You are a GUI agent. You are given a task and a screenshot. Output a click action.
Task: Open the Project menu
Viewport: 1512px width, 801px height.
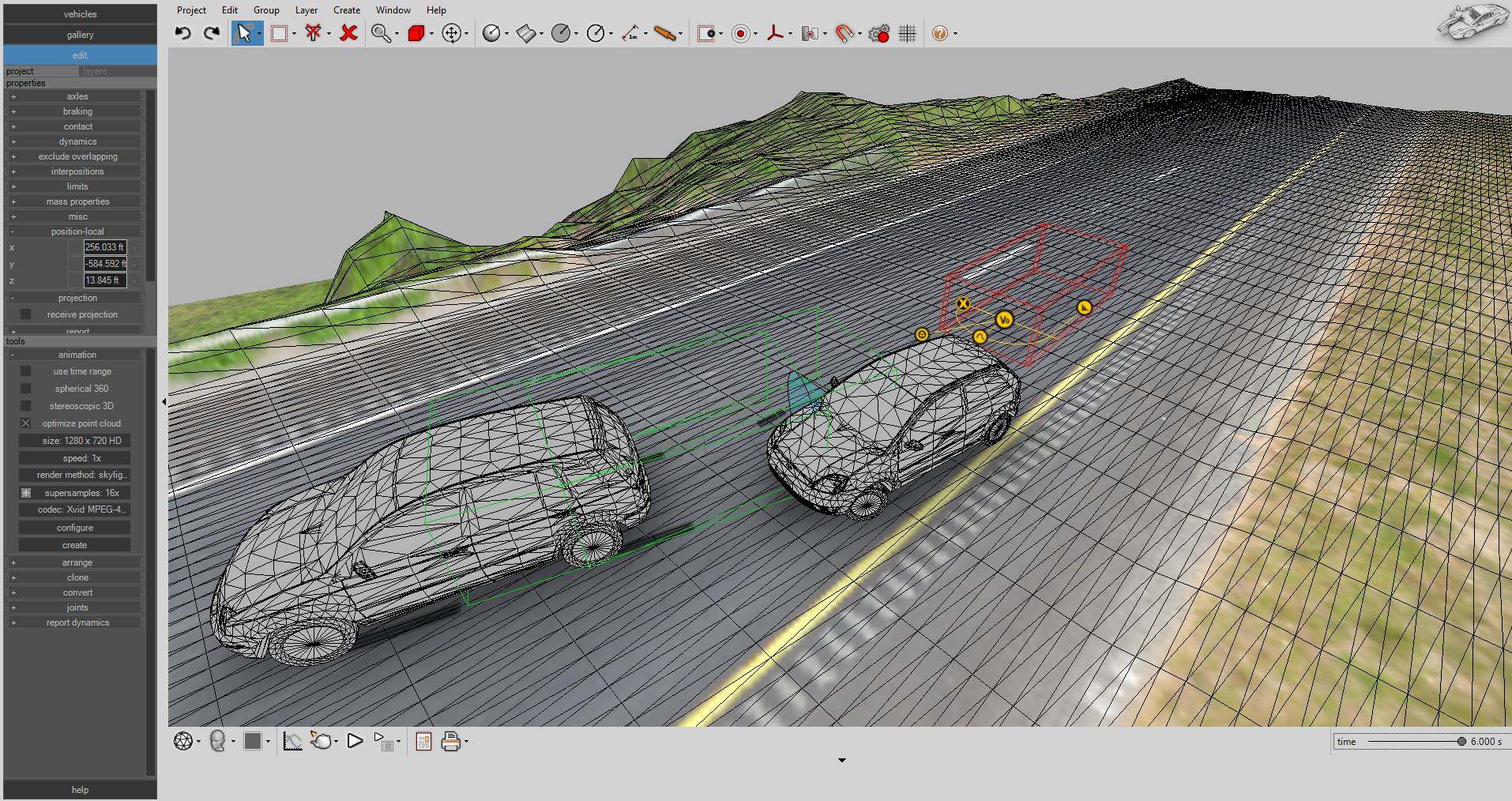point(191,10)
